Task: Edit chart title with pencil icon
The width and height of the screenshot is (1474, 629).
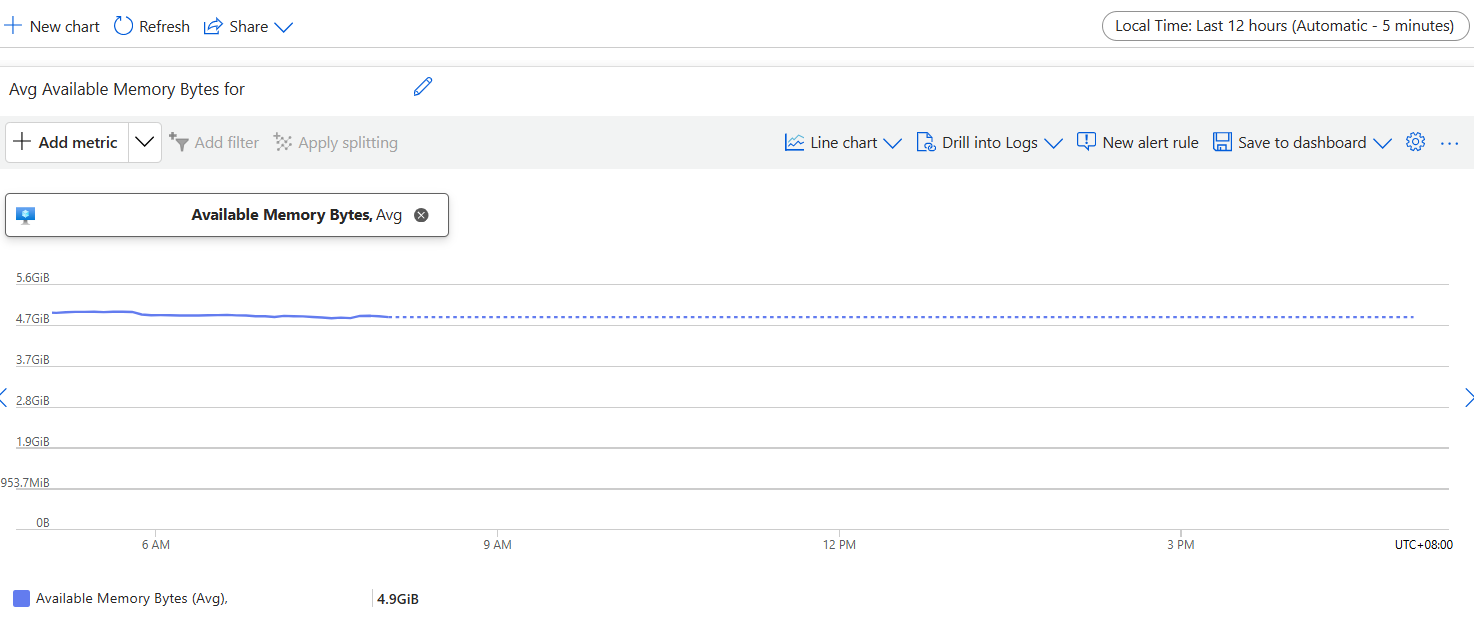Action: [423, 87]
